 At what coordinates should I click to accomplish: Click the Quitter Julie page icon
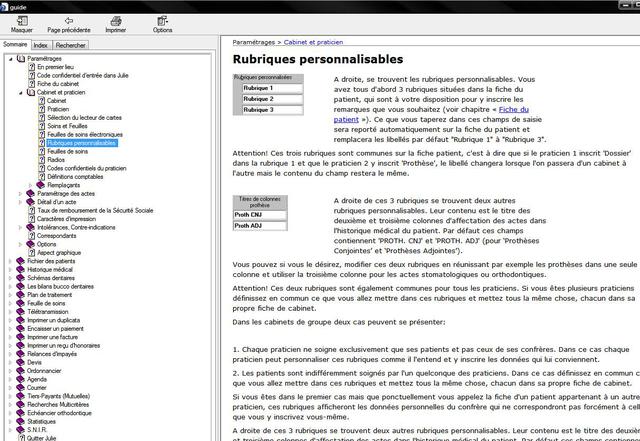tap(21, 439)
